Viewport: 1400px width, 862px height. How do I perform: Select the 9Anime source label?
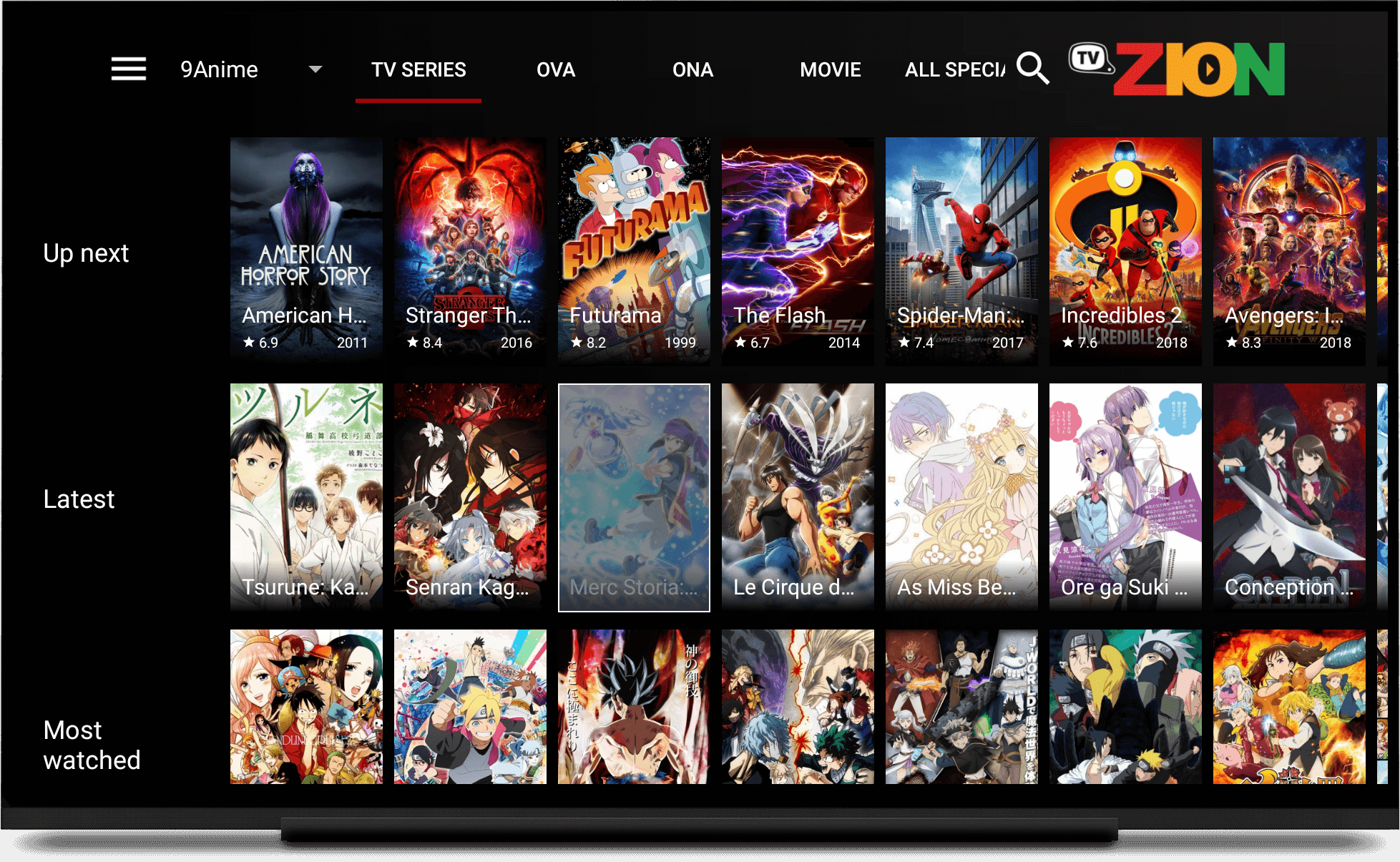219,69
